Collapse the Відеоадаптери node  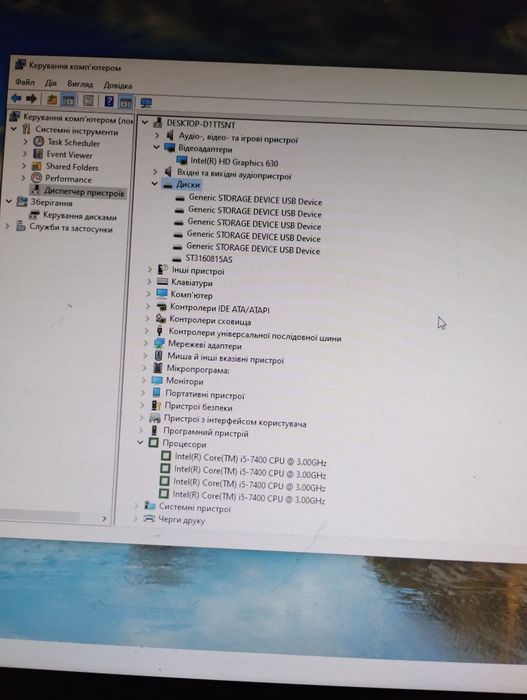[x=156, y=147]
